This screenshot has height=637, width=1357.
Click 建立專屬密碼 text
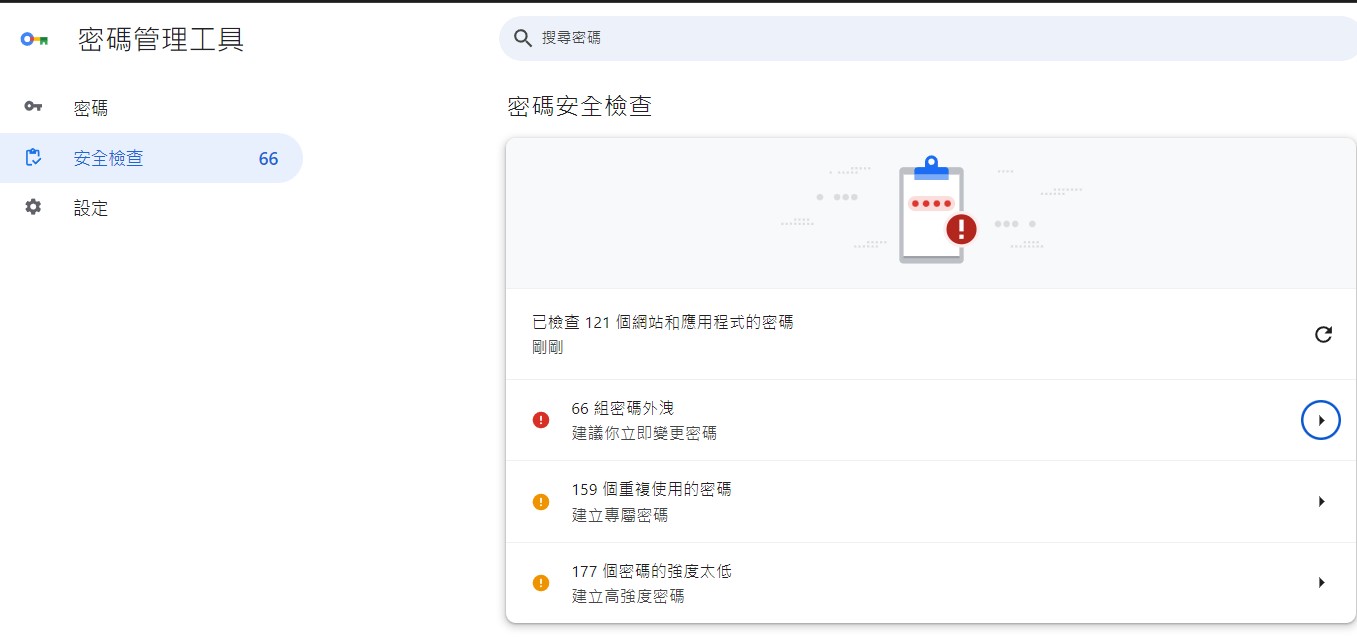point(620,515)
